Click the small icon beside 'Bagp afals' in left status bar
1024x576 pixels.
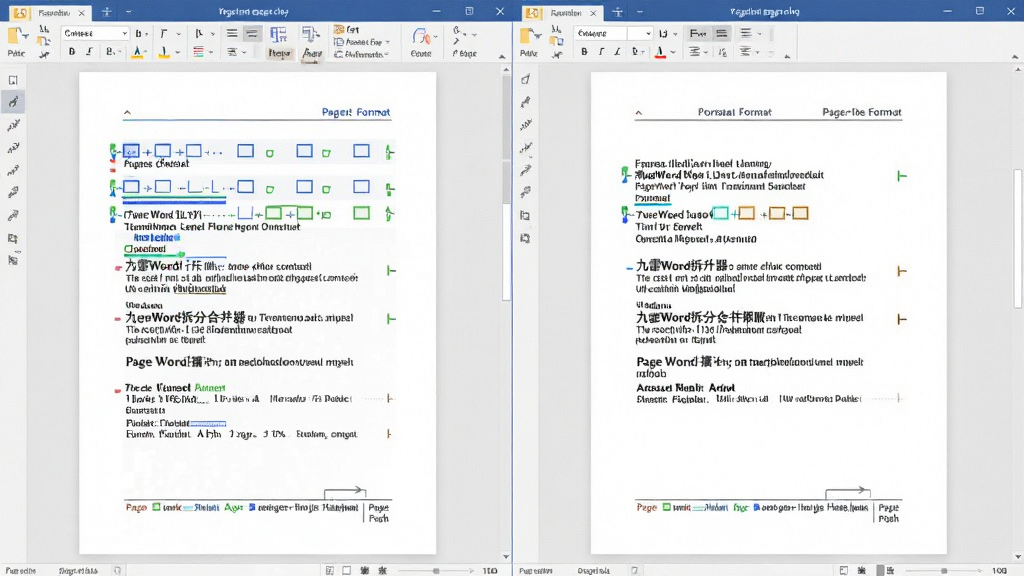coord(117,570)
